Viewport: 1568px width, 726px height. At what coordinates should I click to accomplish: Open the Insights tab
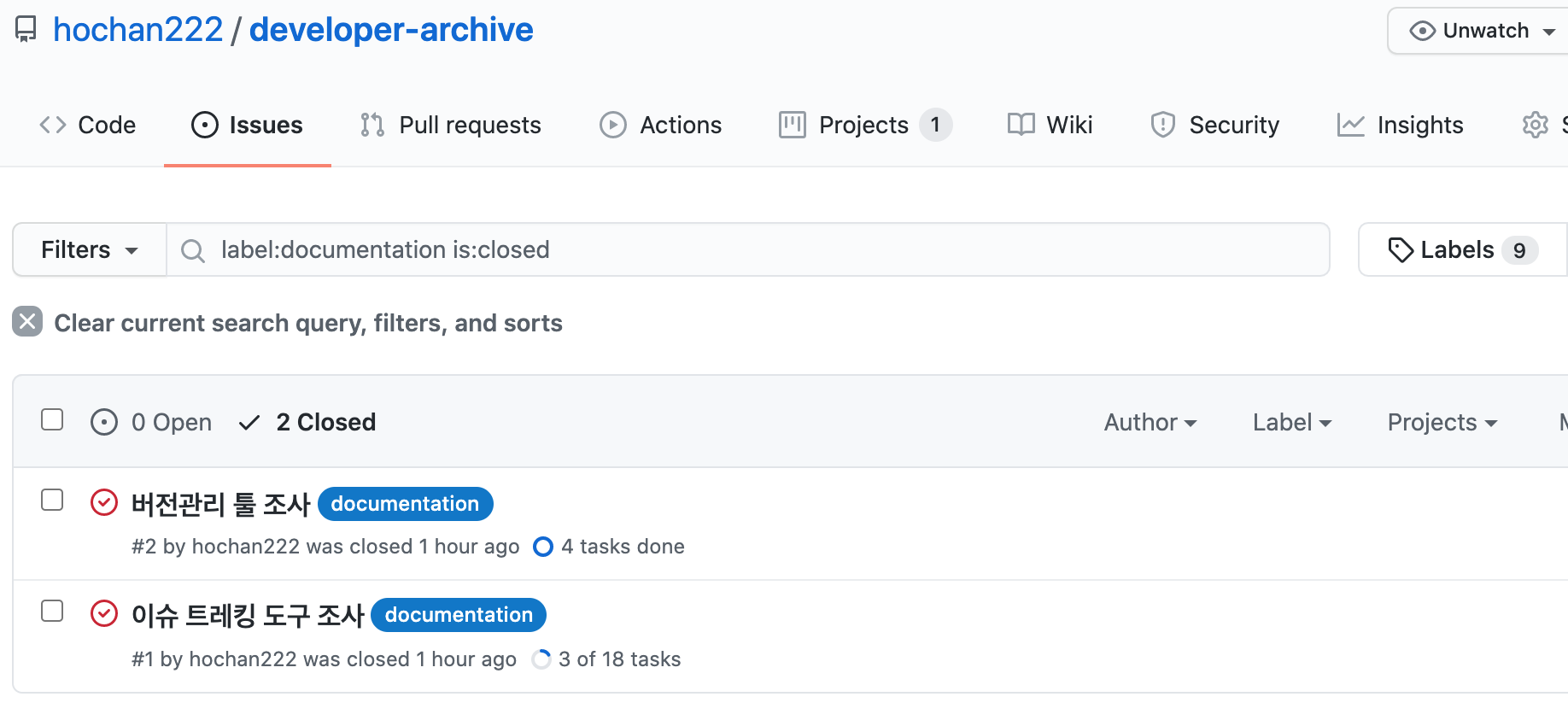1401,126
